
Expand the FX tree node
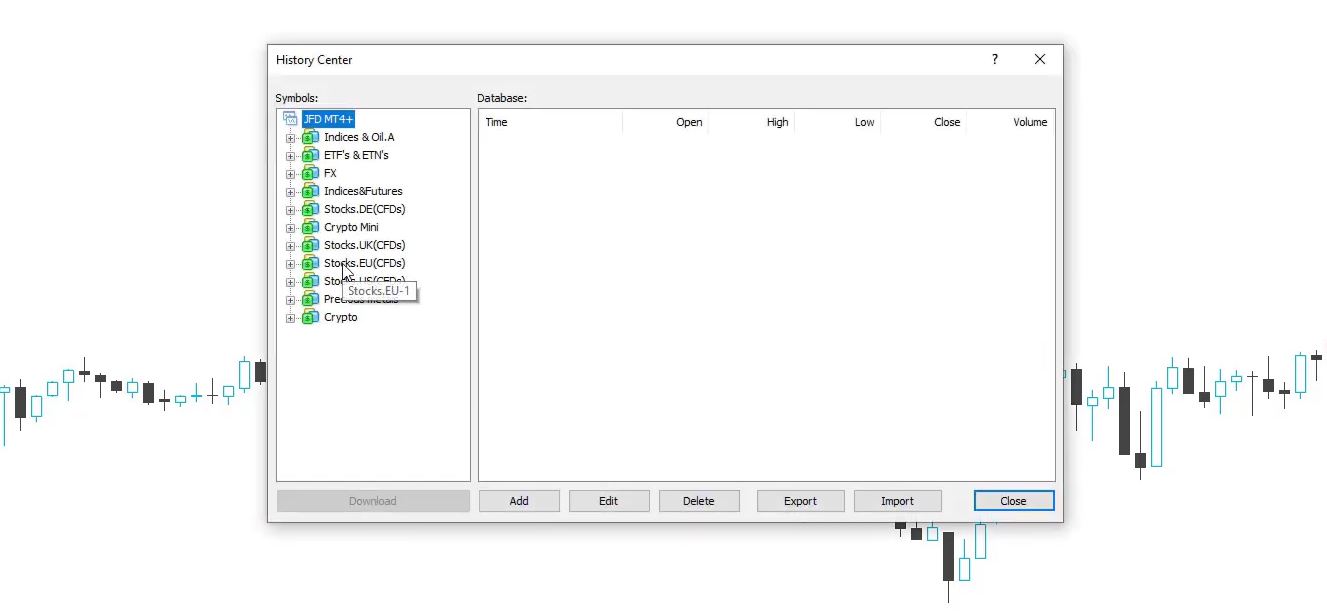290,172
